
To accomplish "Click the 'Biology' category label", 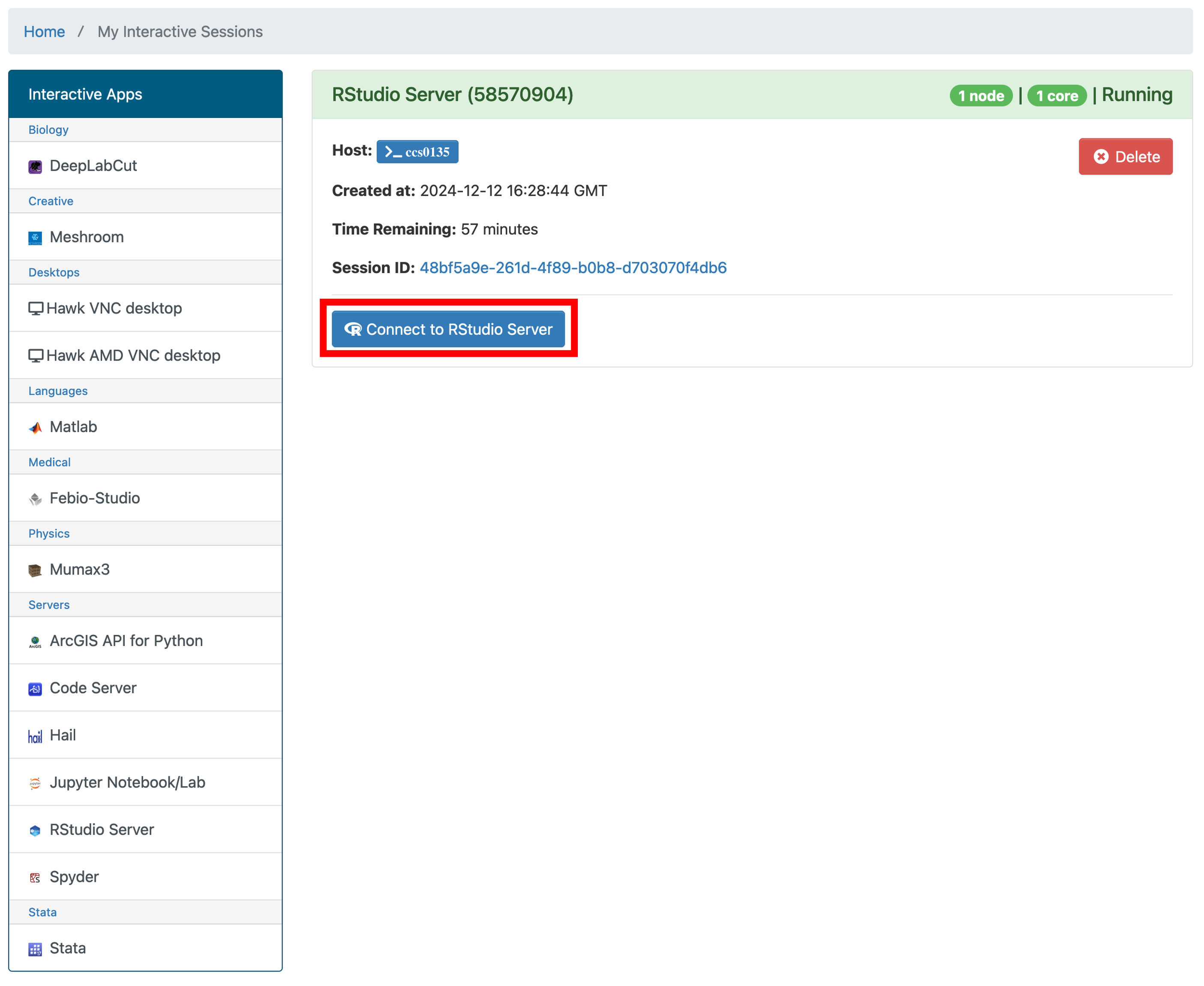I will pos(48,129).
